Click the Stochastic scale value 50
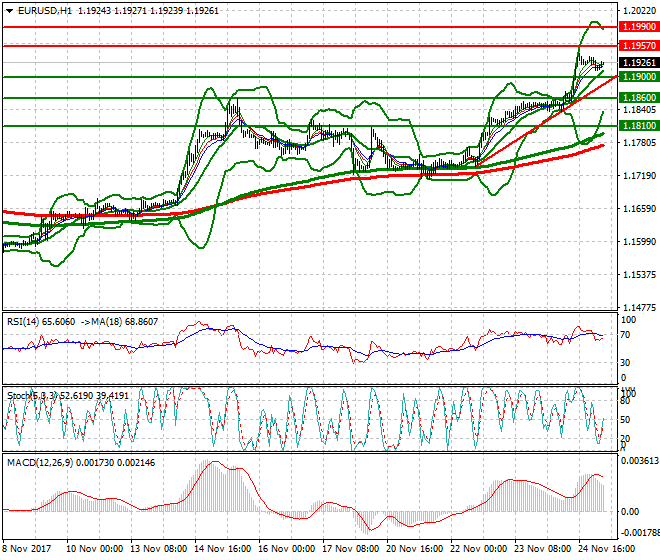The height and width of the screenshot is (560, 660). [626, 420]
